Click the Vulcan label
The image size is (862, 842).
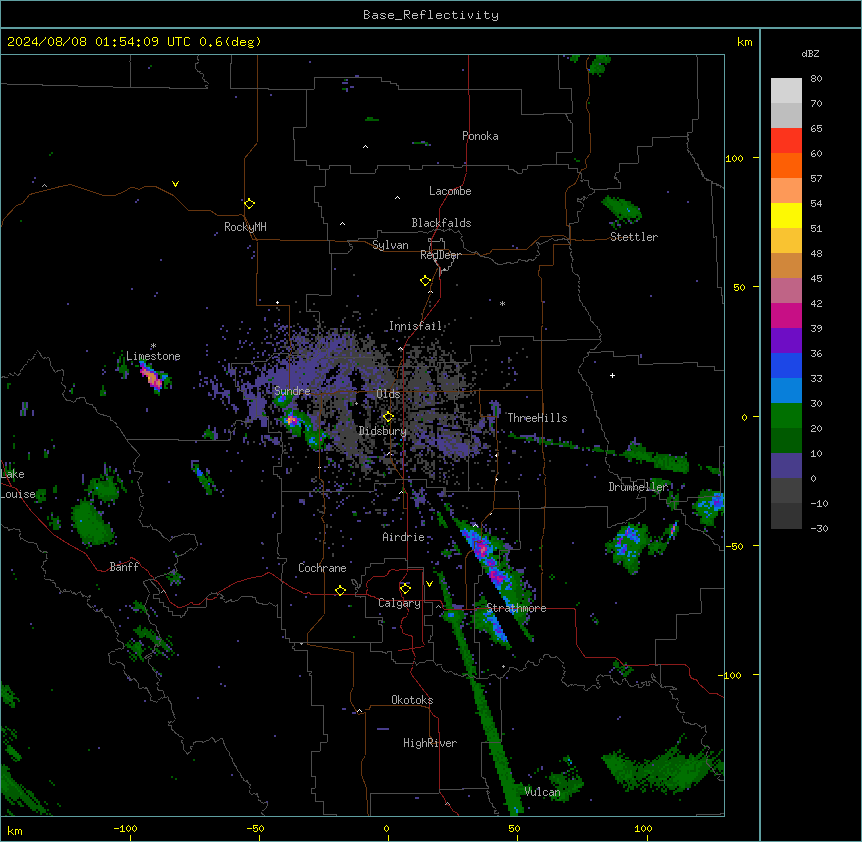[542, 792]
